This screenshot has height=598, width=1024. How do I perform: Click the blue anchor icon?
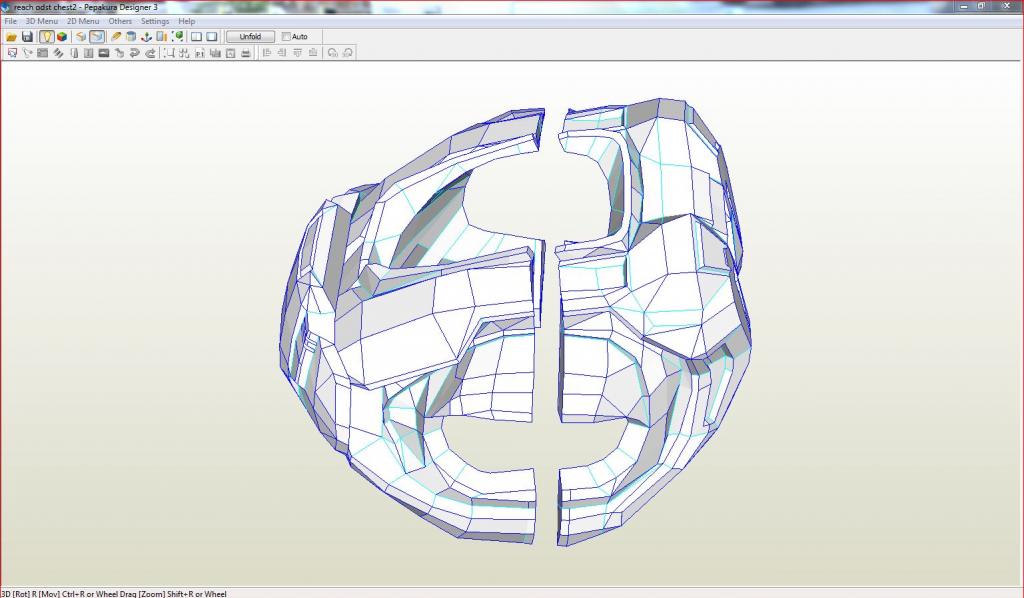(x=146, y=37)
